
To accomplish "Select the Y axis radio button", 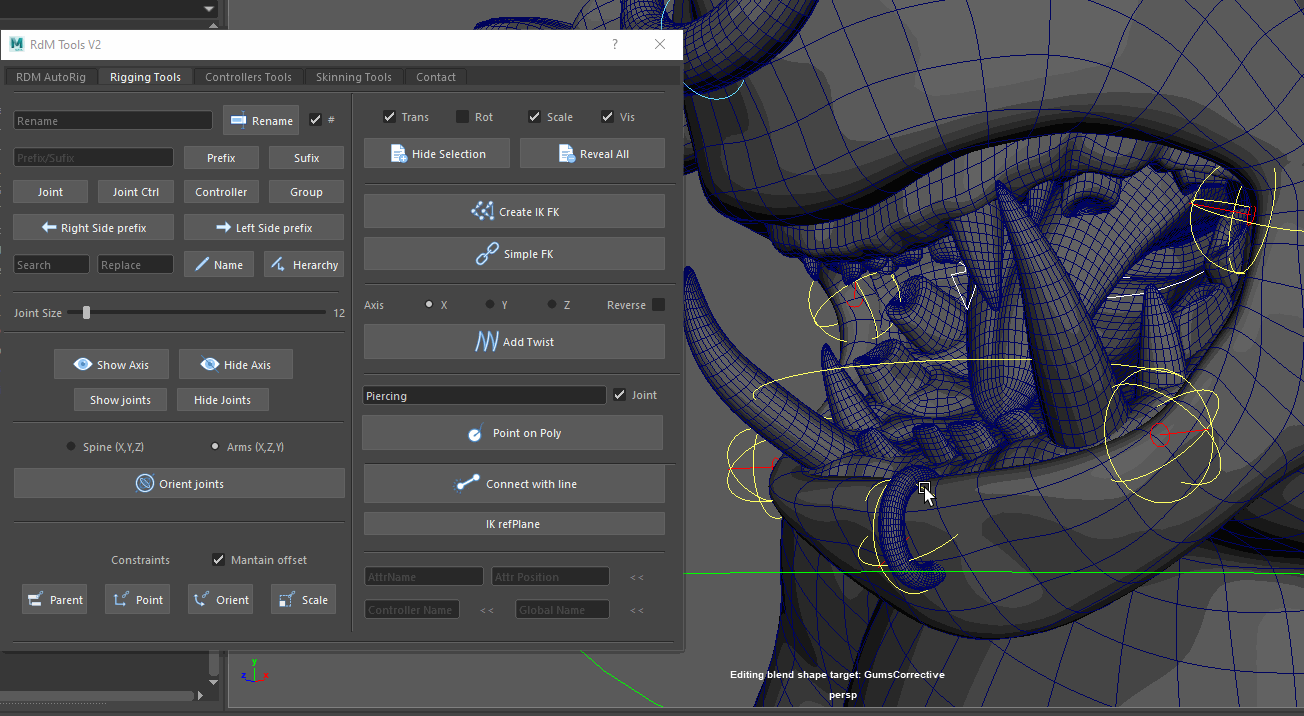I will tap(490, 305).
